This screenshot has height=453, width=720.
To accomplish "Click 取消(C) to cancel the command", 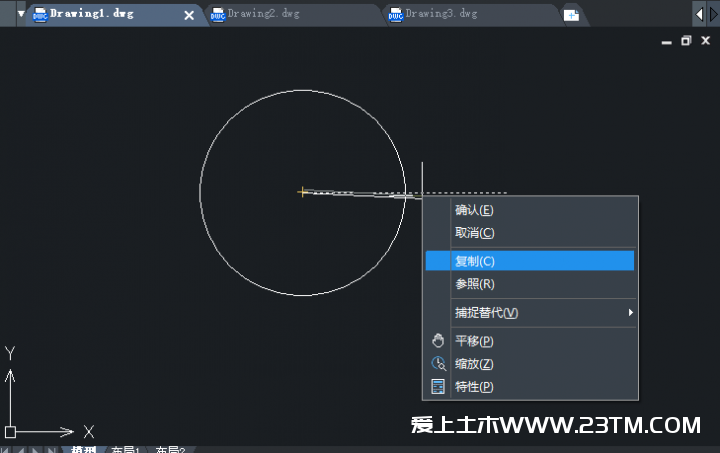I will 475,233.
